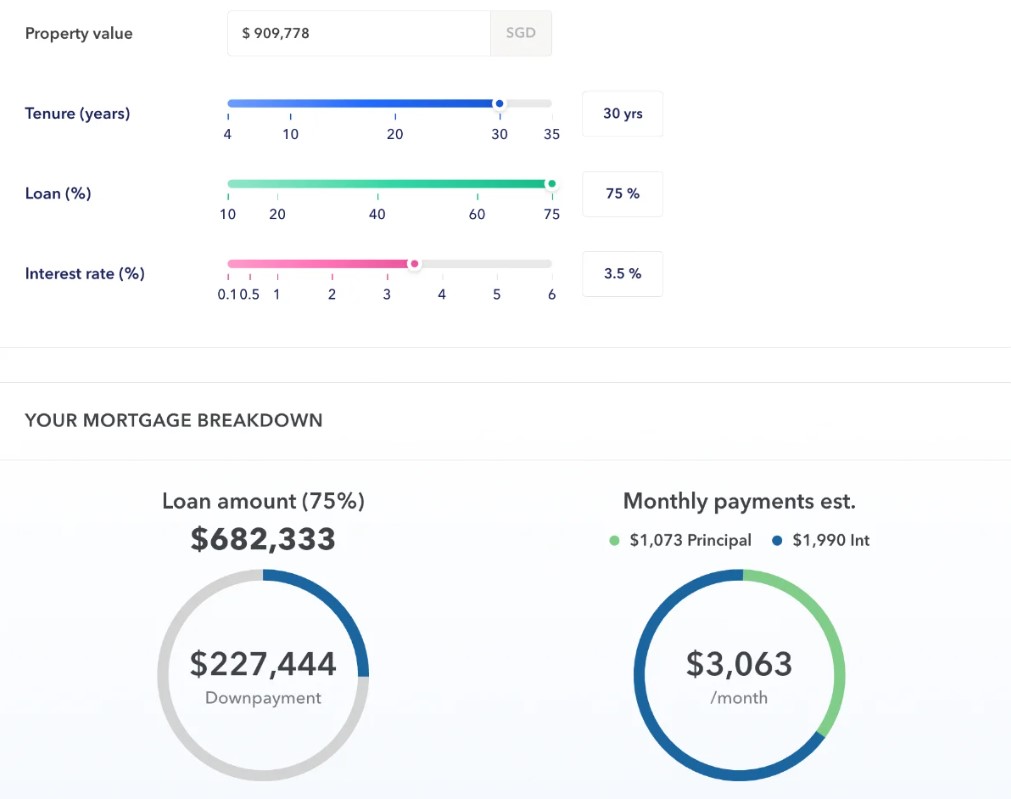Click the SGD currency box
The width and height of the screenshot is (1011, 799).
tap(520, 34)
